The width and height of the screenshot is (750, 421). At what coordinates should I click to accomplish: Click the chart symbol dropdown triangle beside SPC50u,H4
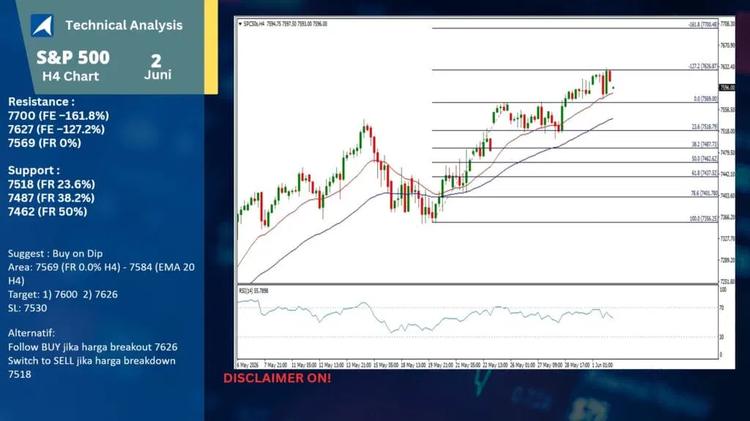240,23
